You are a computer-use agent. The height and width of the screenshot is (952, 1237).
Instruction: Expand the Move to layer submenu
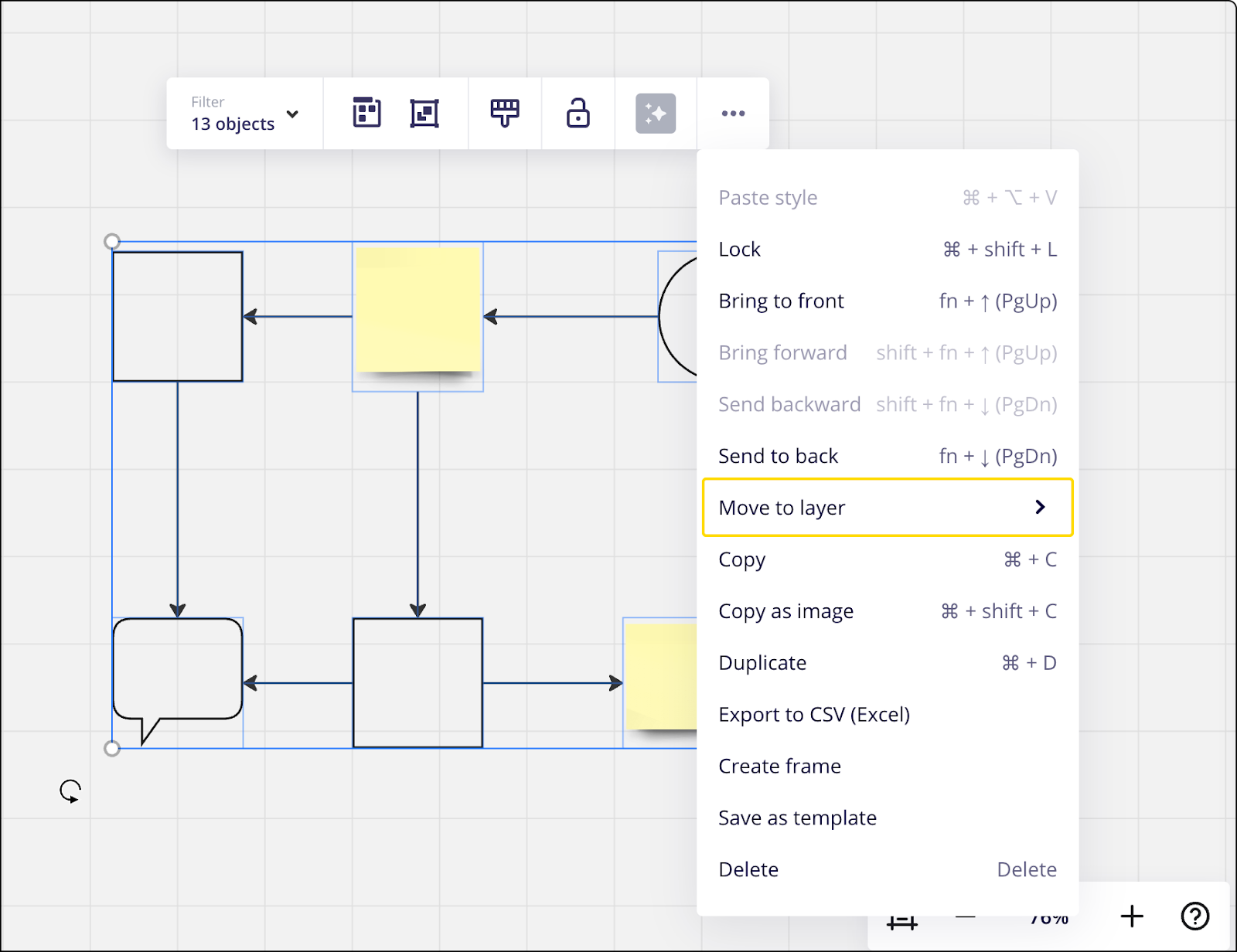coord(887,508)
